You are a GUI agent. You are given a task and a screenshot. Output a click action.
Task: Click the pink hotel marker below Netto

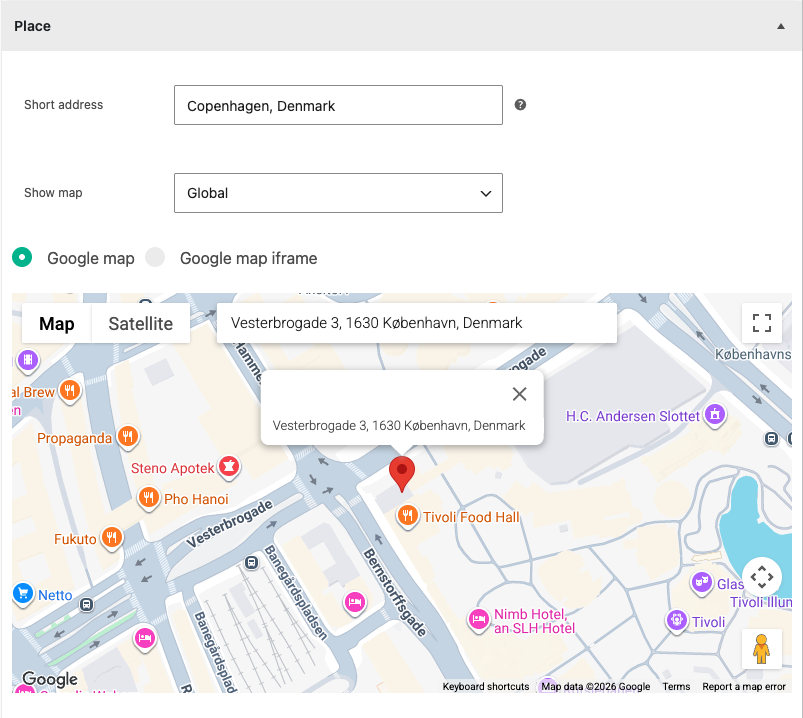pos(145,639)
